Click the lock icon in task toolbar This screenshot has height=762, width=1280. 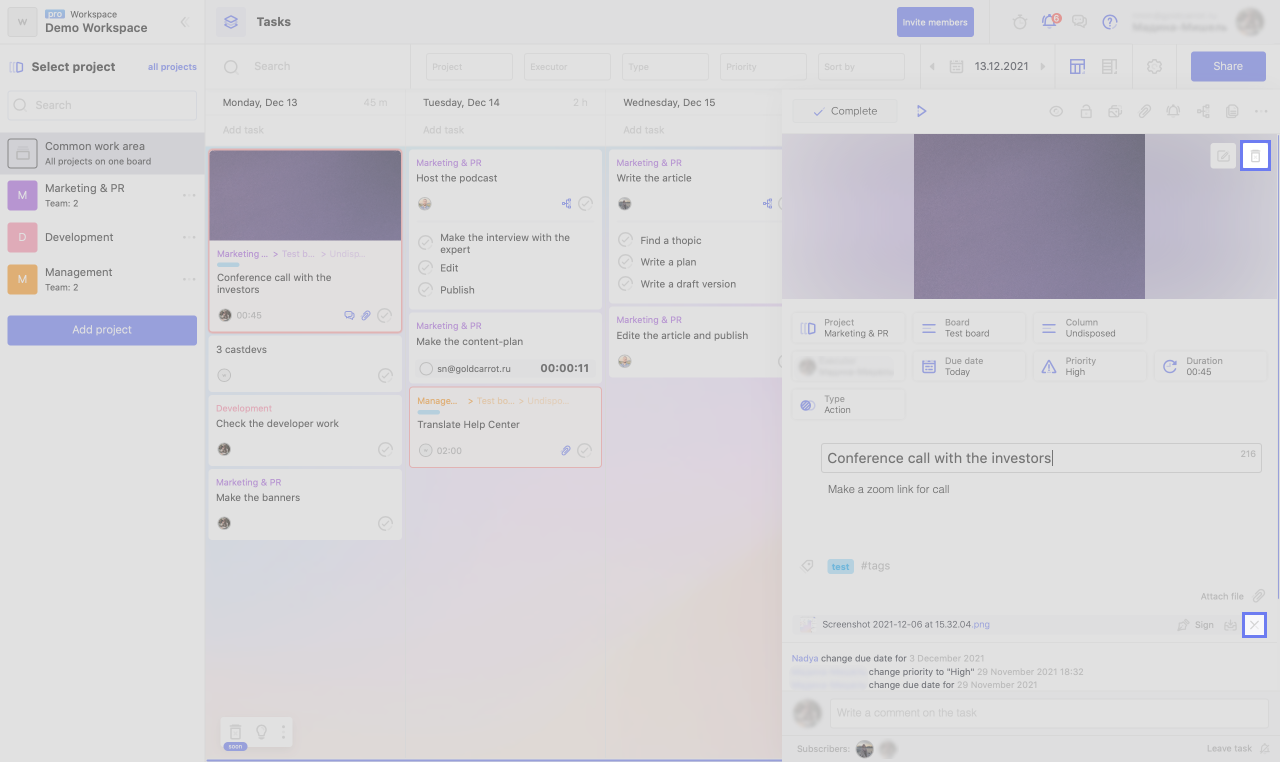(1085, 112)
